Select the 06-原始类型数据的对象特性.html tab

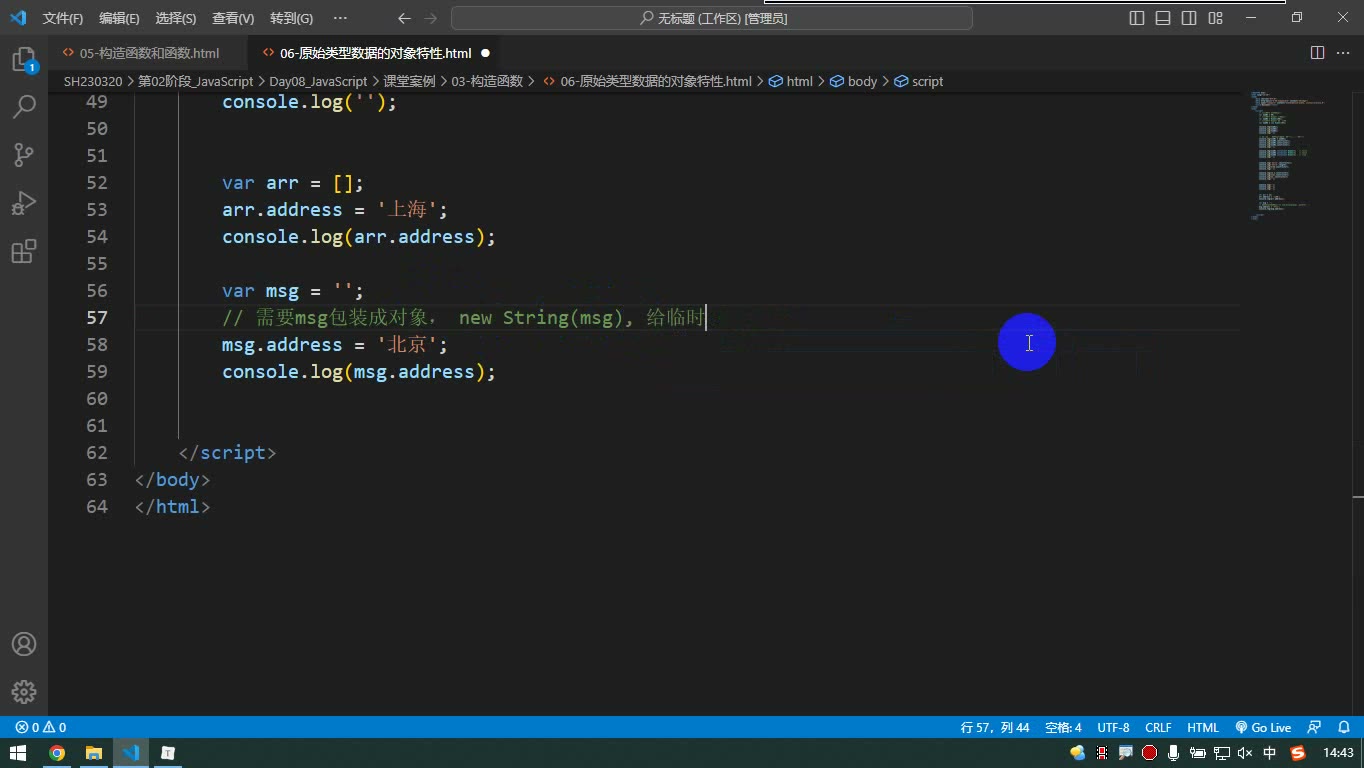[375, 53]
